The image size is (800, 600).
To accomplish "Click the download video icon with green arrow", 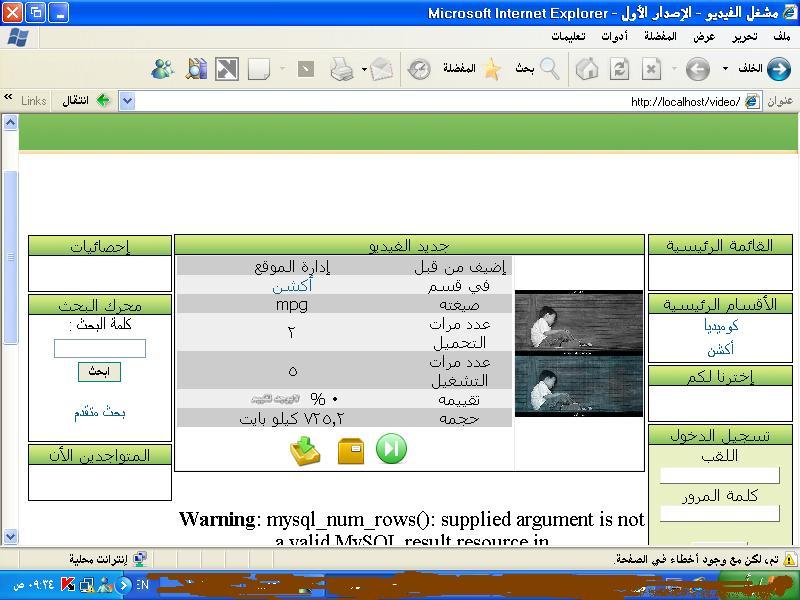I will (x=305, y=451).
